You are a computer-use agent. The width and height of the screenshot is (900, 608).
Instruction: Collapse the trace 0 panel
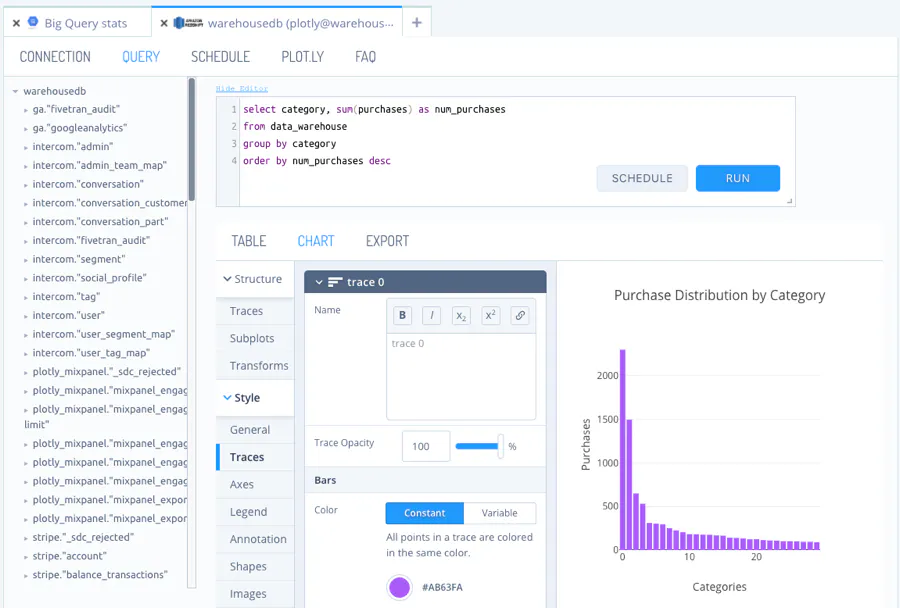[318, 282]
